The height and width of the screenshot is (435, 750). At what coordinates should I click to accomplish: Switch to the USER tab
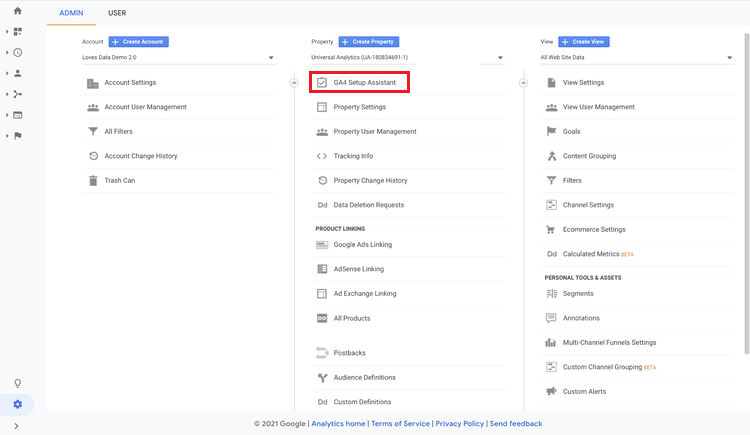coord(117,13)
